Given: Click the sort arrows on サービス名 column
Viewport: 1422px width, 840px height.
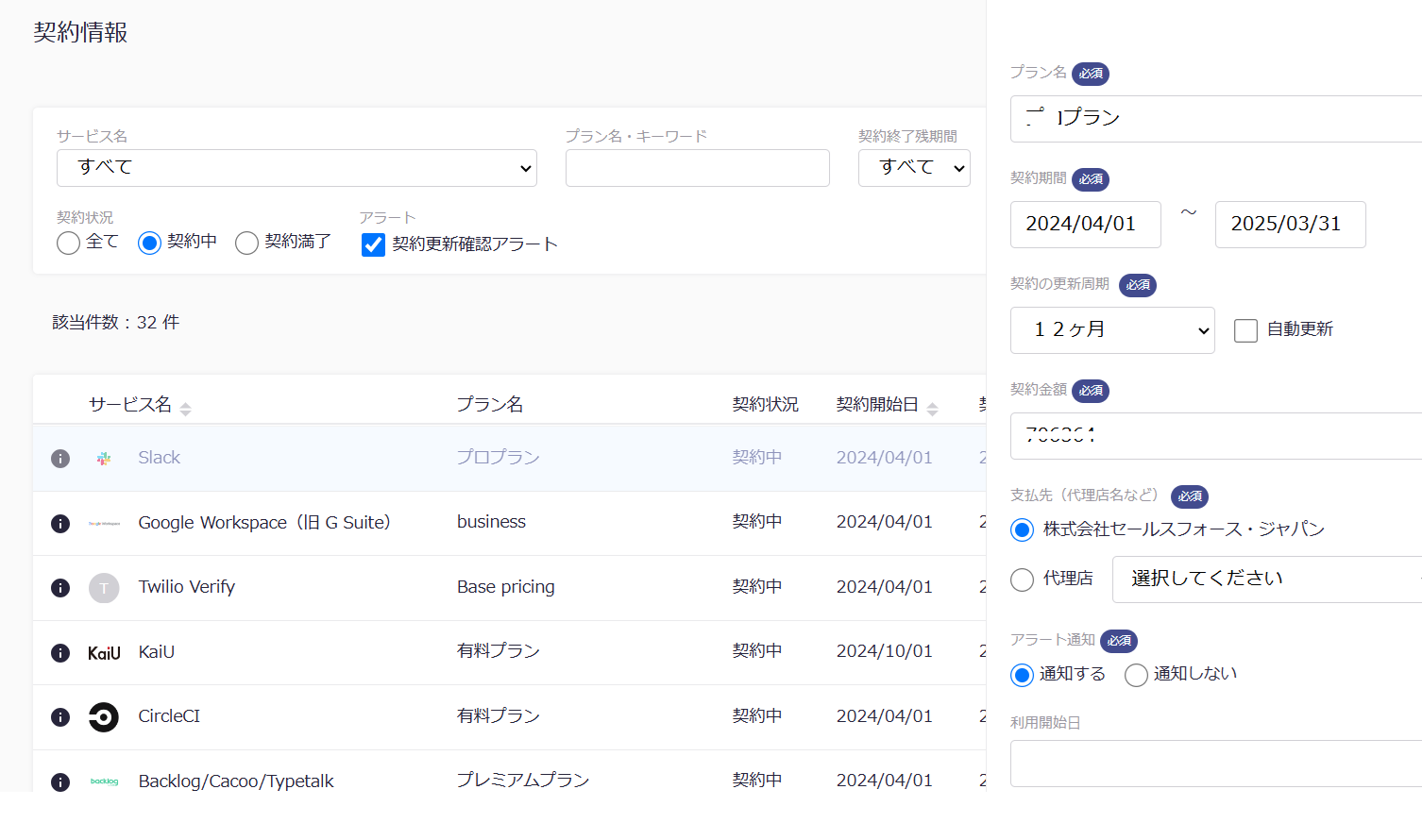Looking at the screenshot, I should 185,408.
